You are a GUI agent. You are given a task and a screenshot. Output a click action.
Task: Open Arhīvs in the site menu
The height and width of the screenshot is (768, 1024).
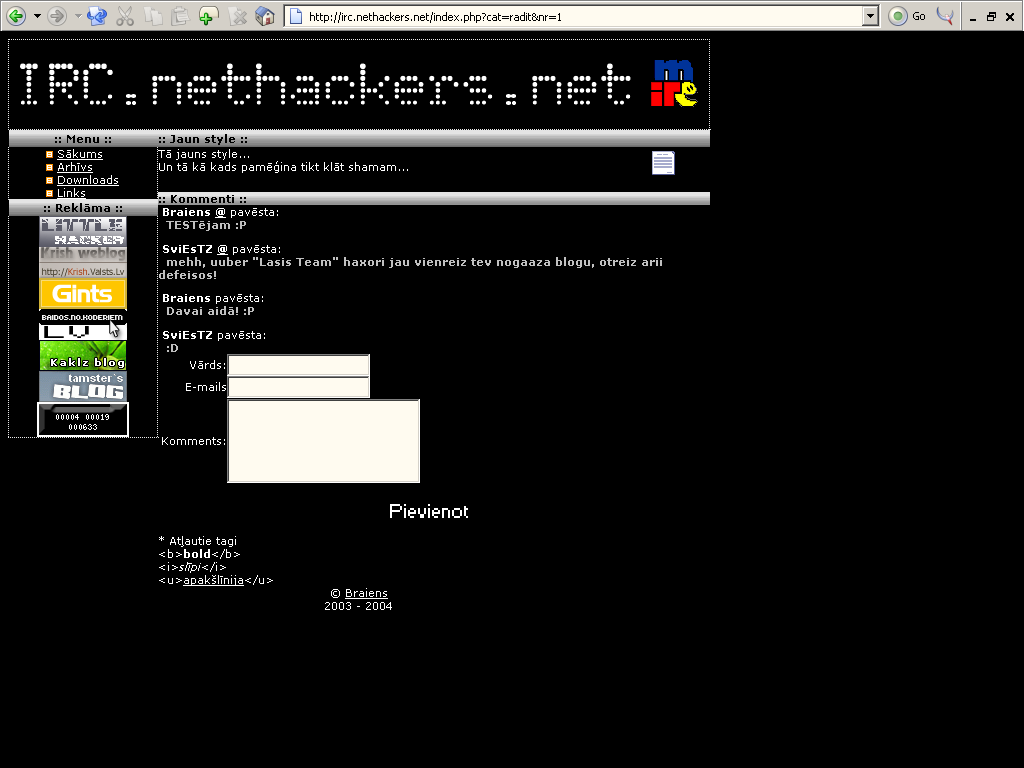[x=75, y=167]
